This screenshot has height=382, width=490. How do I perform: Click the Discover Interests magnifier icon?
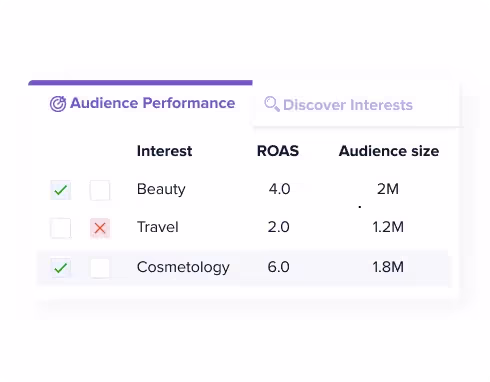[272, 104]
